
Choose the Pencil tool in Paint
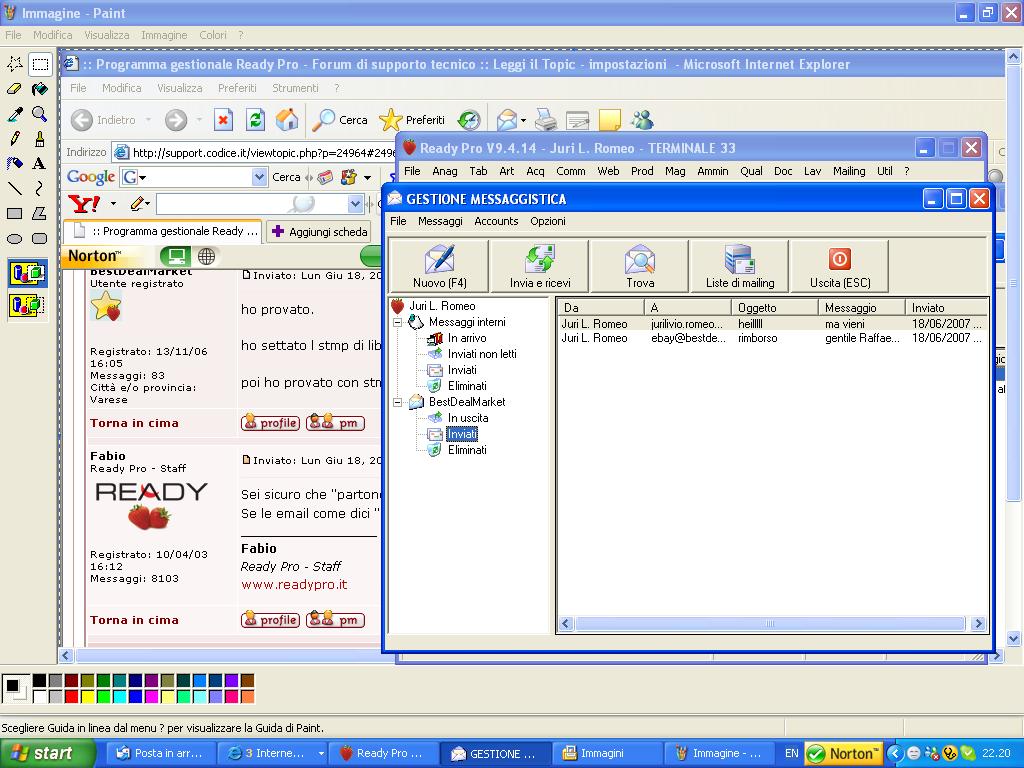click(15, 138)
